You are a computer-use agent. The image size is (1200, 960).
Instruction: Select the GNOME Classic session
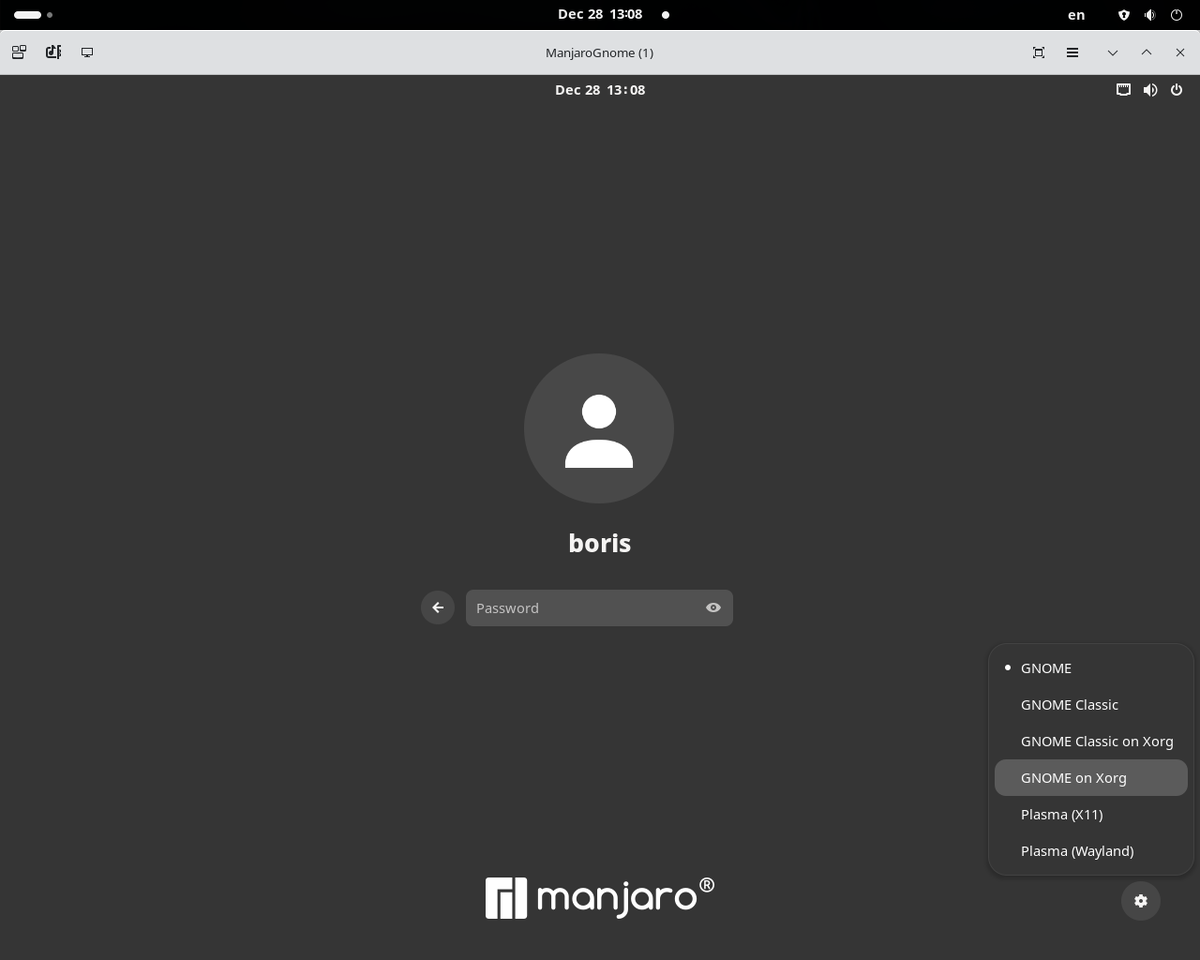coord(1069,704)
